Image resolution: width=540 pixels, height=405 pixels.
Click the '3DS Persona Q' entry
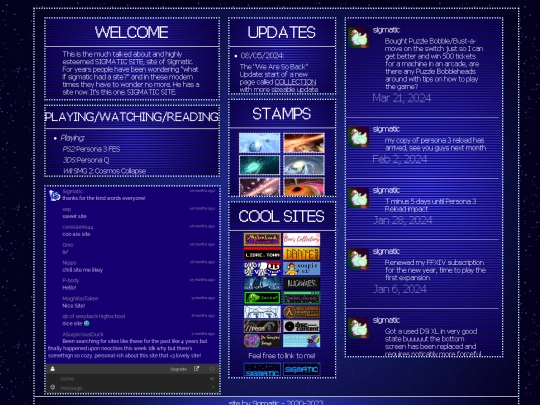(86, 160)
